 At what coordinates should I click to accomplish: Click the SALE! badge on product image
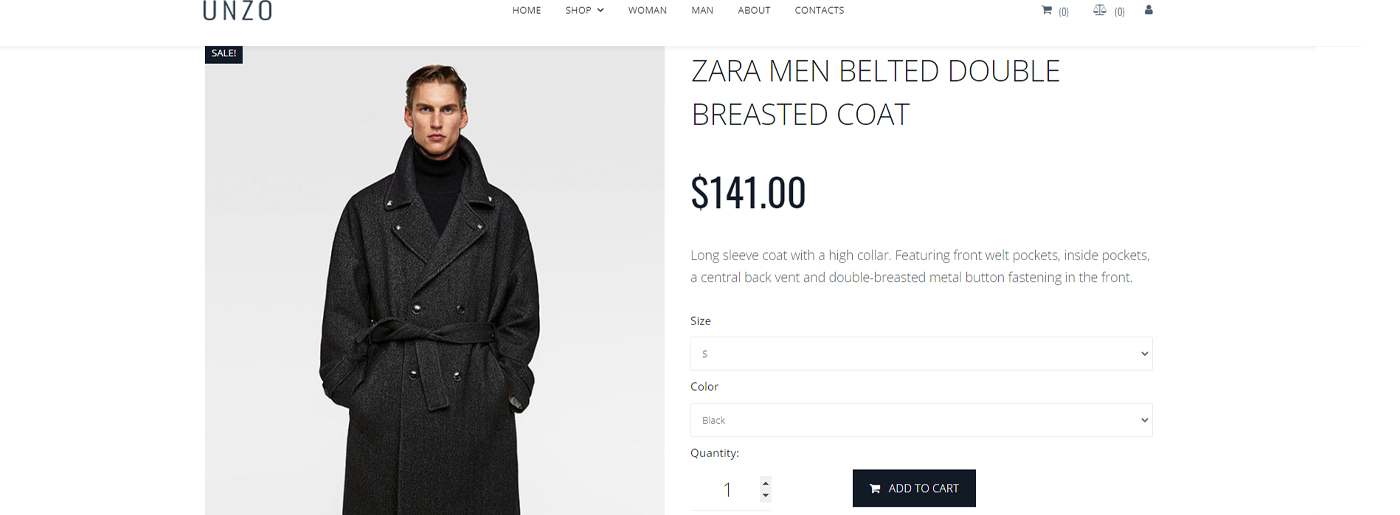[224, 54]
